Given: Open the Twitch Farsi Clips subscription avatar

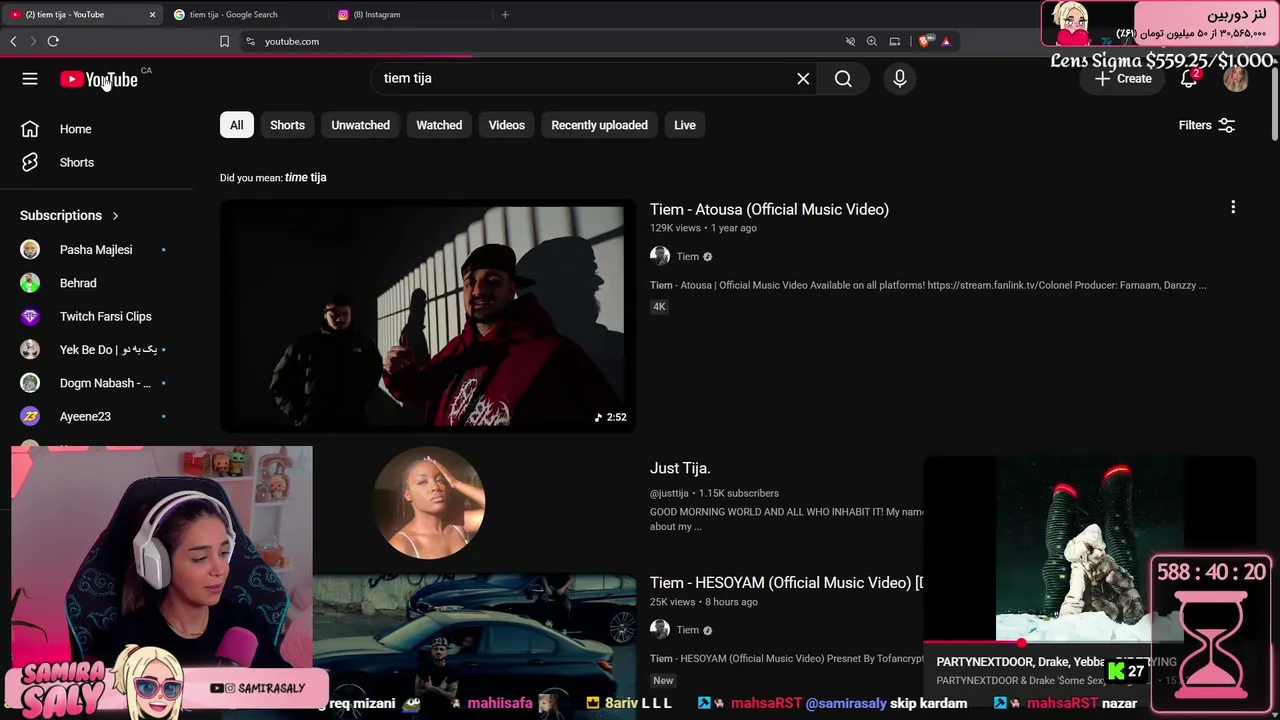Looking at the screenshot, I should pyautogui.click(x=30, y=316).
